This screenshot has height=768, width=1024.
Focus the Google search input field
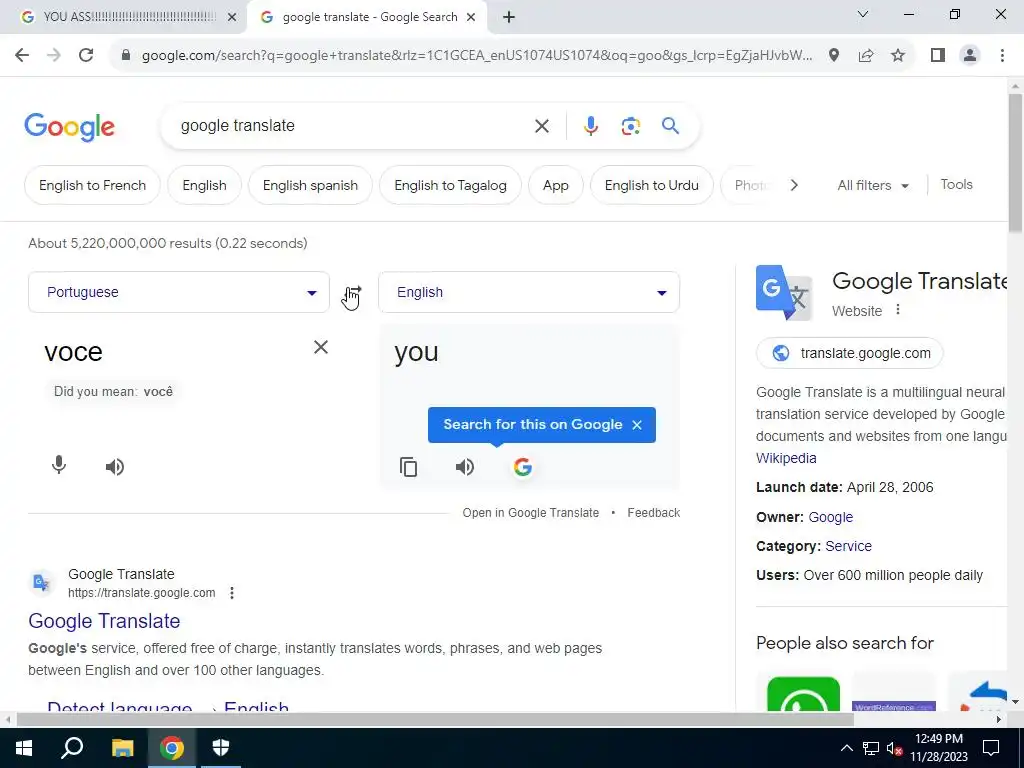[x=353, y=126]
